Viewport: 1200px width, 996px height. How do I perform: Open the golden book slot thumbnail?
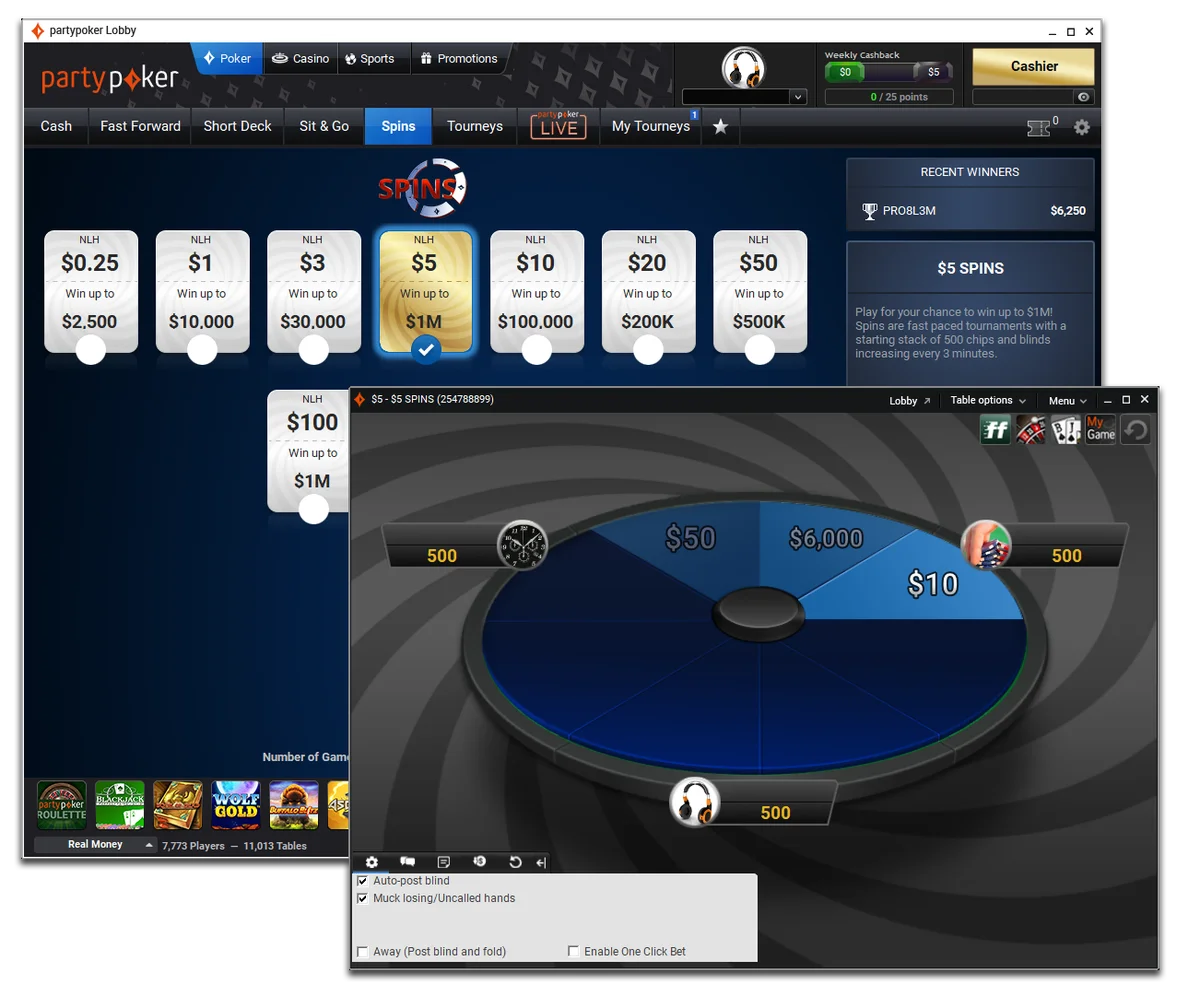tap(178, 806)
